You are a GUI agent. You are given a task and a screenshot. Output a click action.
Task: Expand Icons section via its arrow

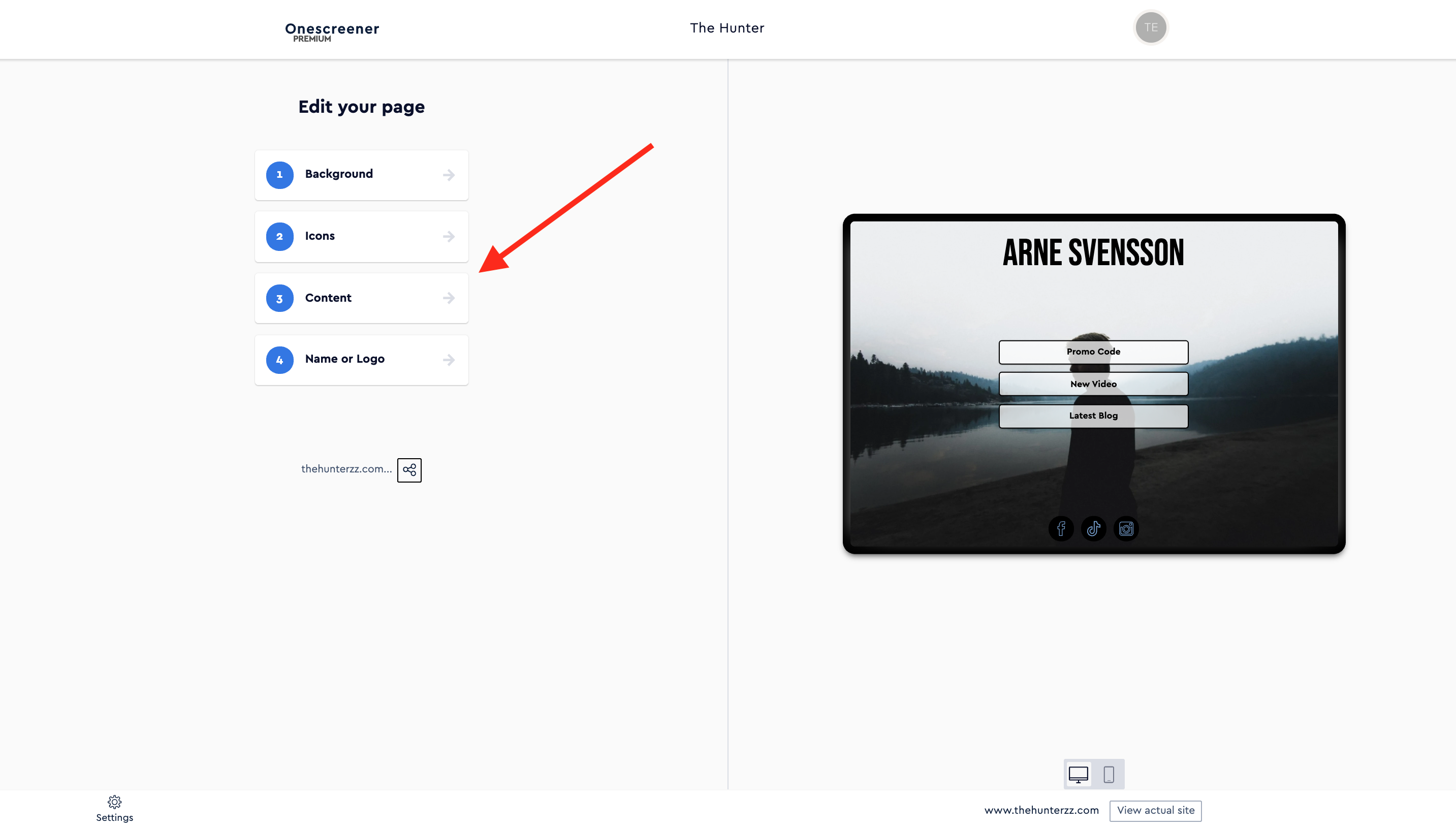click(x=449, y=236)
